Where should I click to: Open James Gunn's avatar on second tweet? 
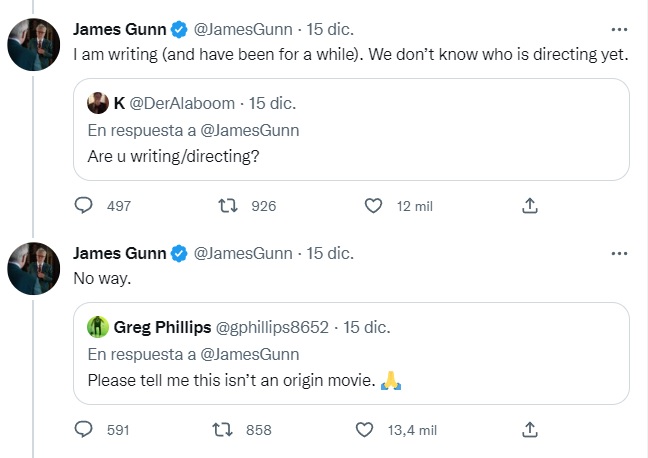click(x=33, y=269)
